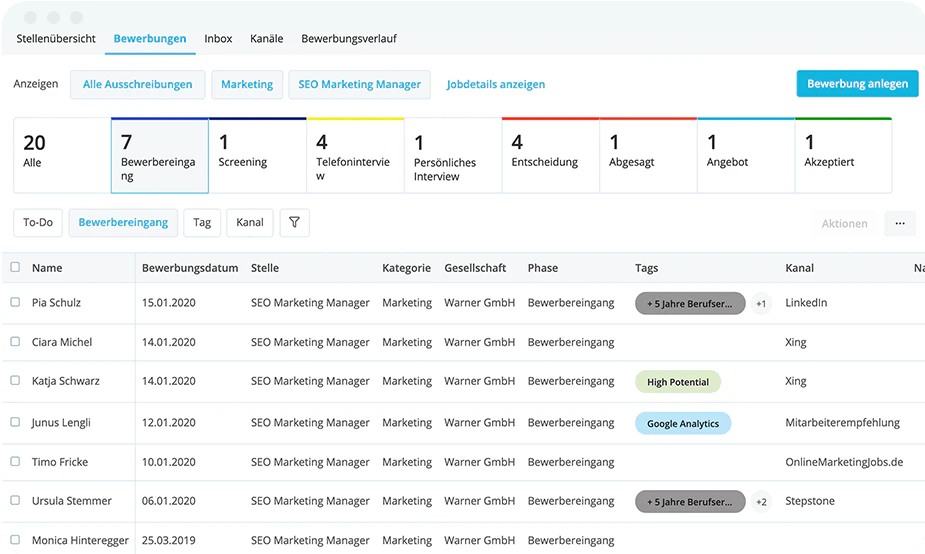Sort by Name column header

click(47, 268)
